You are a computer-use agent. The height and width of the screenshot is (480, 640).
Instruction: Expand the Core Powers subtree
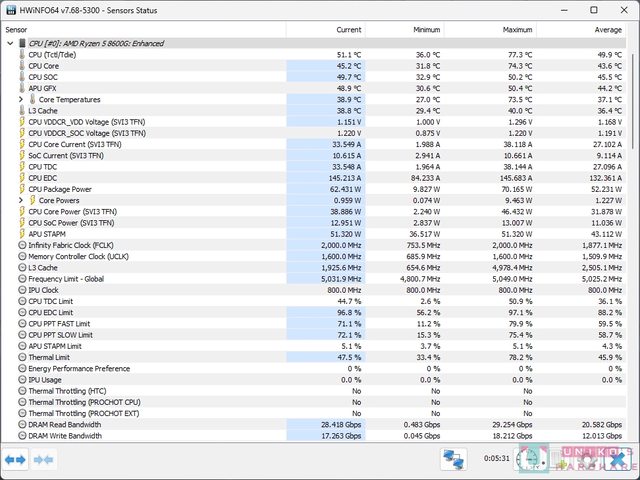tap(21, 200)
